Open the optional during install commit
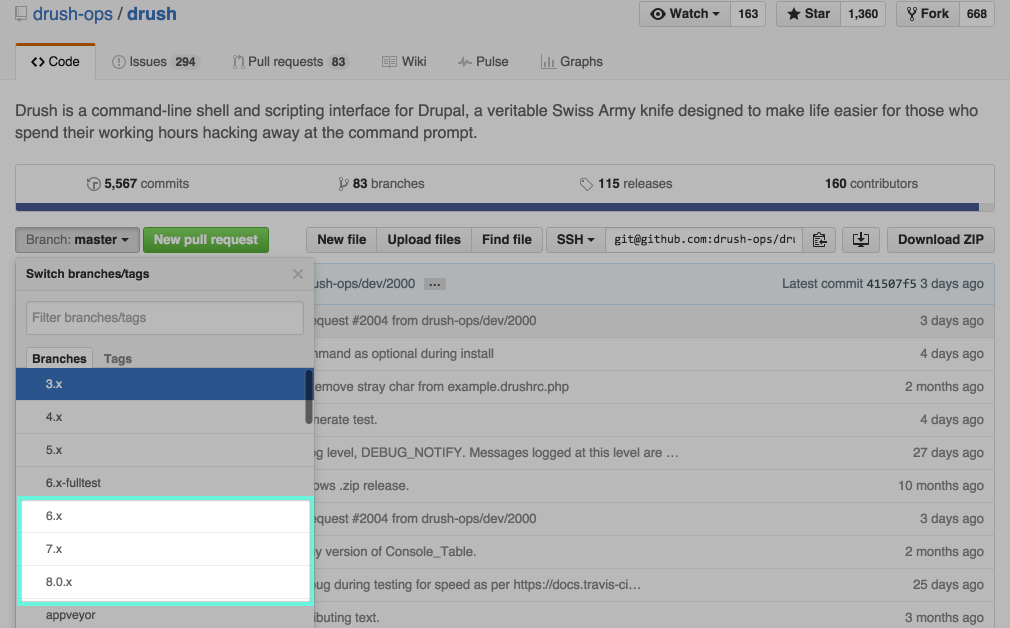The width and height of the screenshot is (1010, 628). 405,354
